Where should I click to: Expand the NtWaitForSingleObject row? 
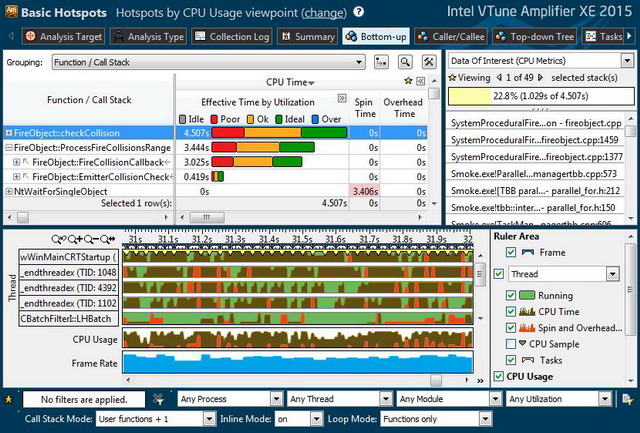[x=9, y=191]
